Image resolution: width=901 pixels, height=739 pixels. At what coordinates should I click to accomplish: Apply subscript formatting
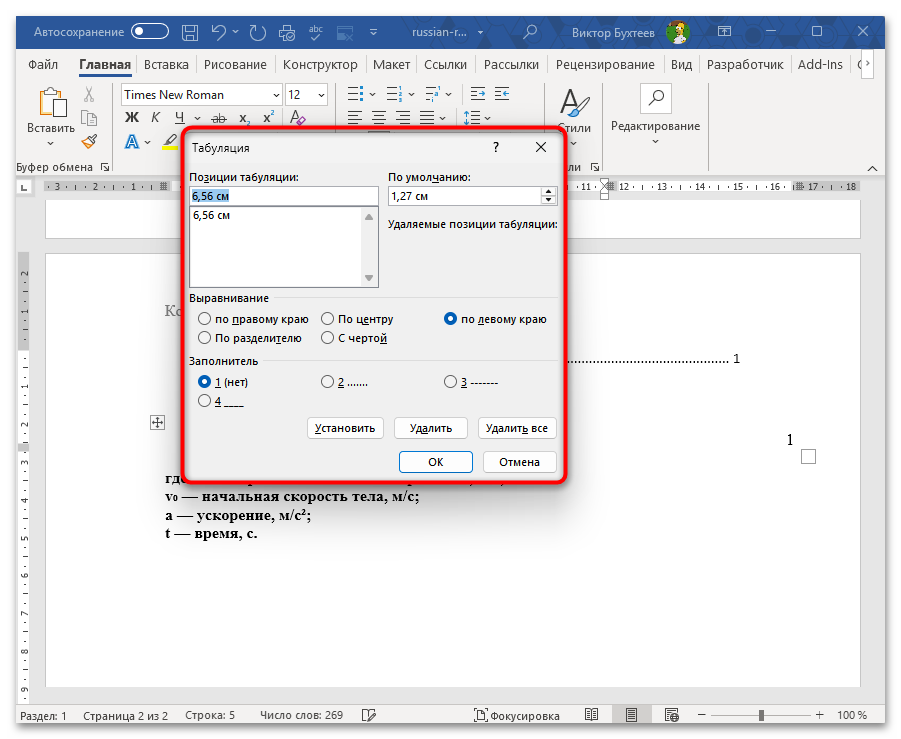[x=244, y=118]
